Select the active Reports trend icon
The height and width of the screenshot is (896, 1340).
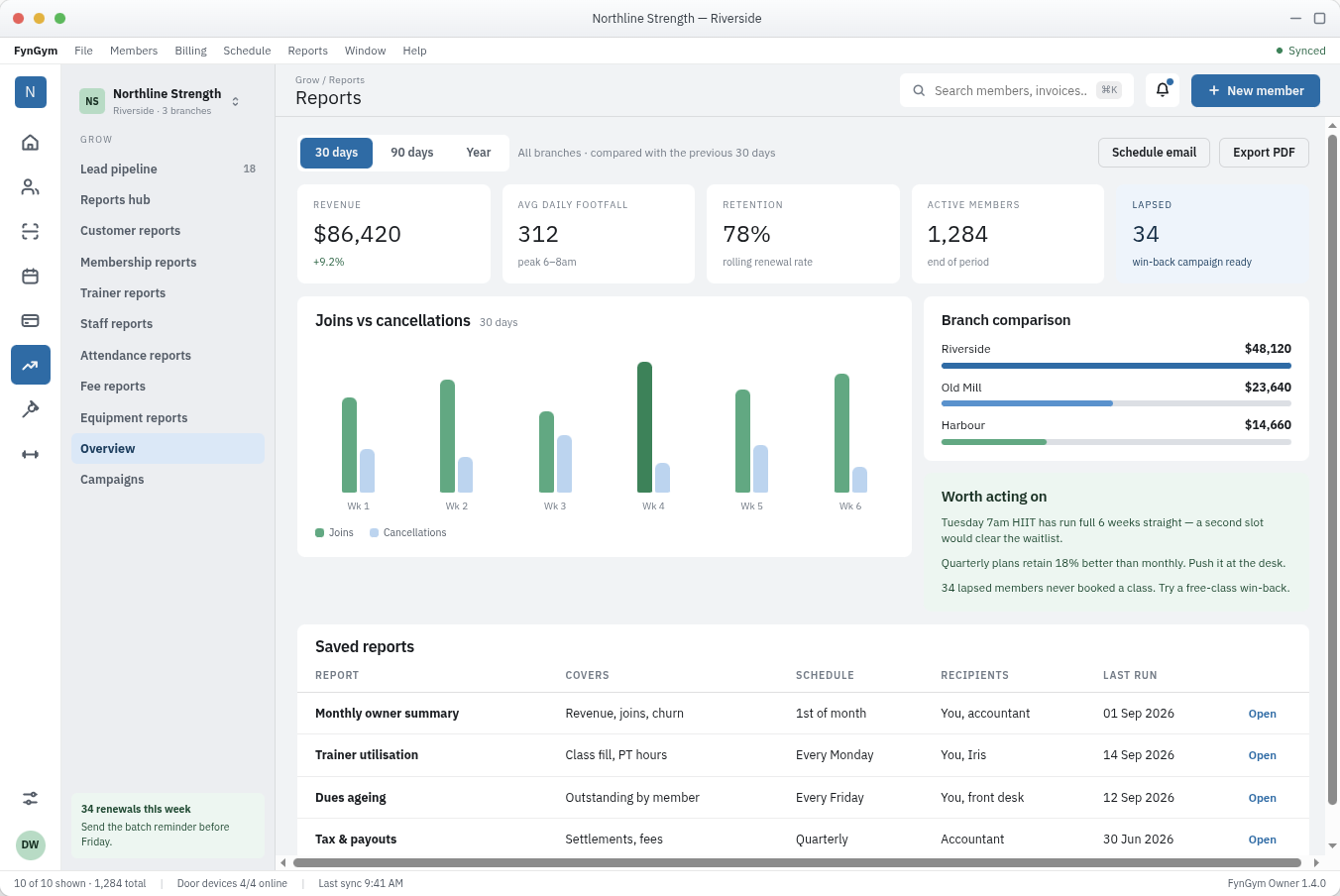click(30, 365)
